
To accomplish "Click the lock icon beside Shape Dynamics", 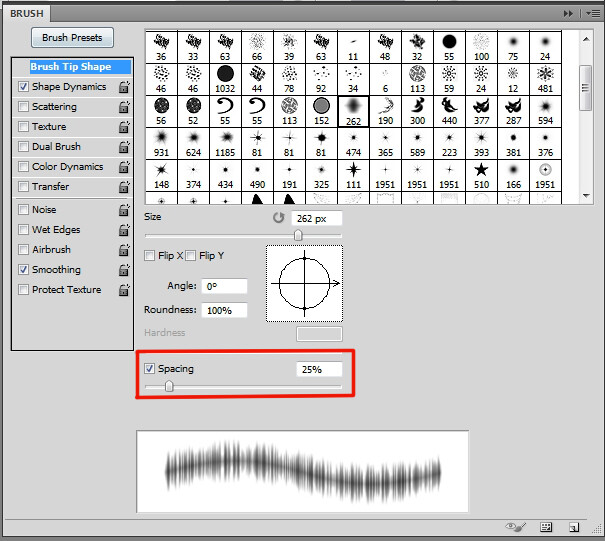I will (124, 87).
